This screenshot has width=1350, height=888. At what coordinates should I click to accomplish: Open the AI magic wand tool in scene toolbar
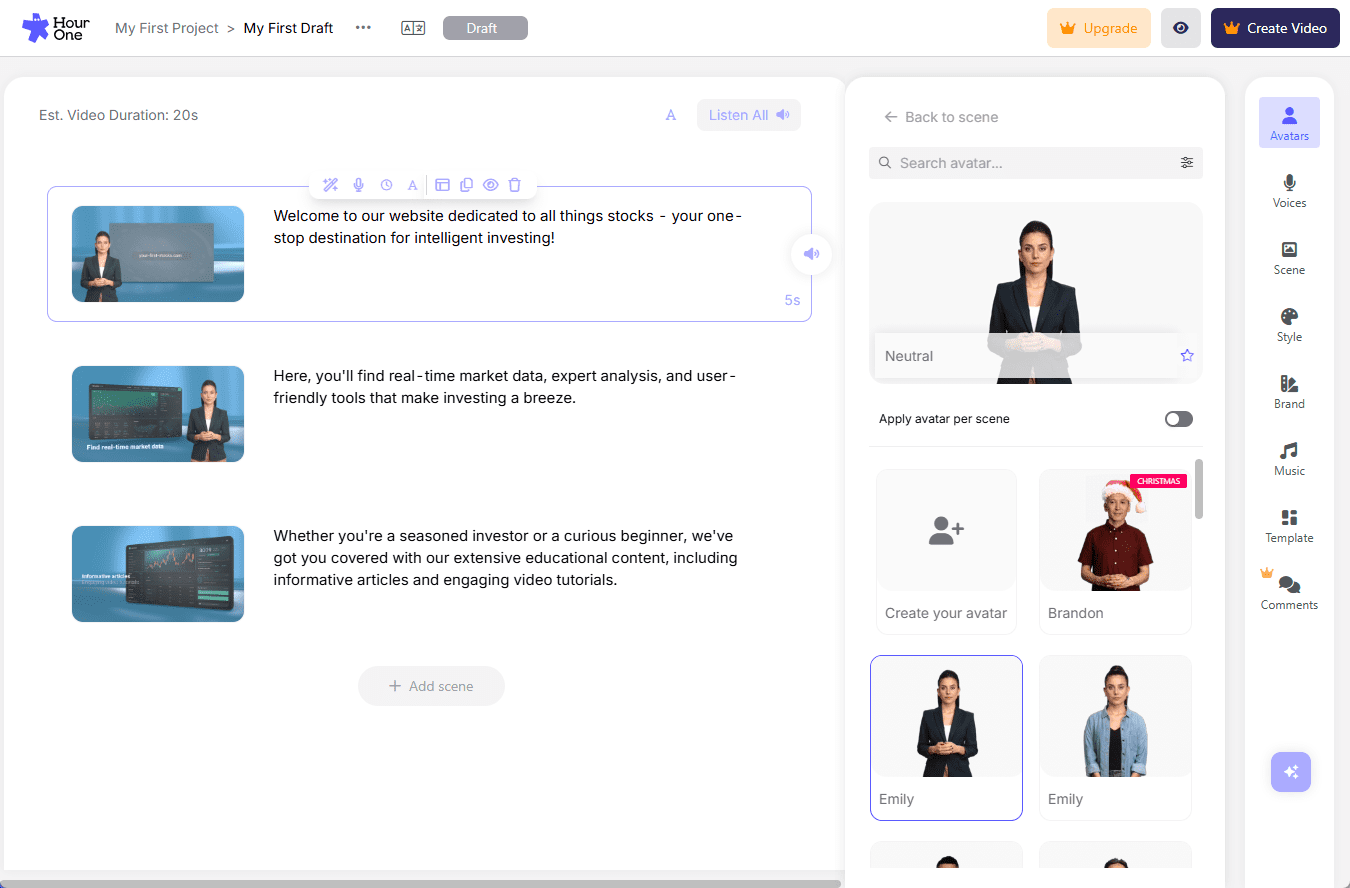click(330, 185)
